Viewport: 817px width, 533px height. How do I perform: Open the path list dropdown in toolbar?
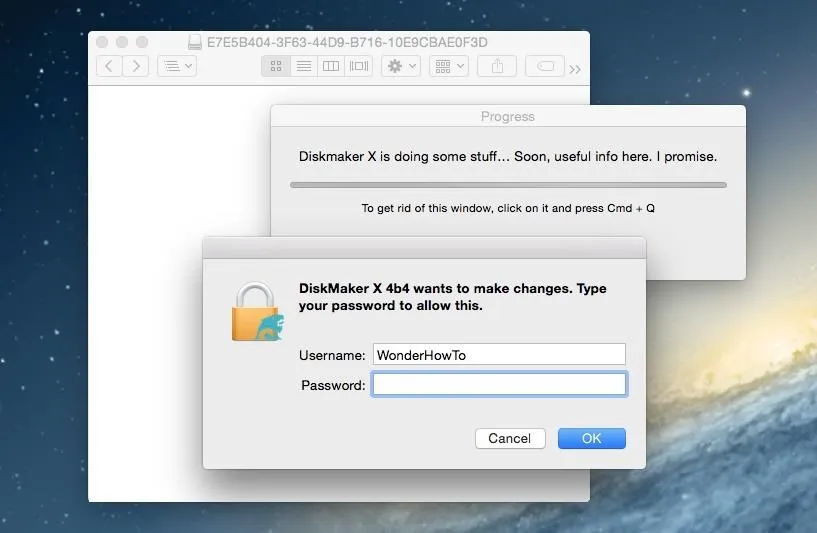point(177,66)
